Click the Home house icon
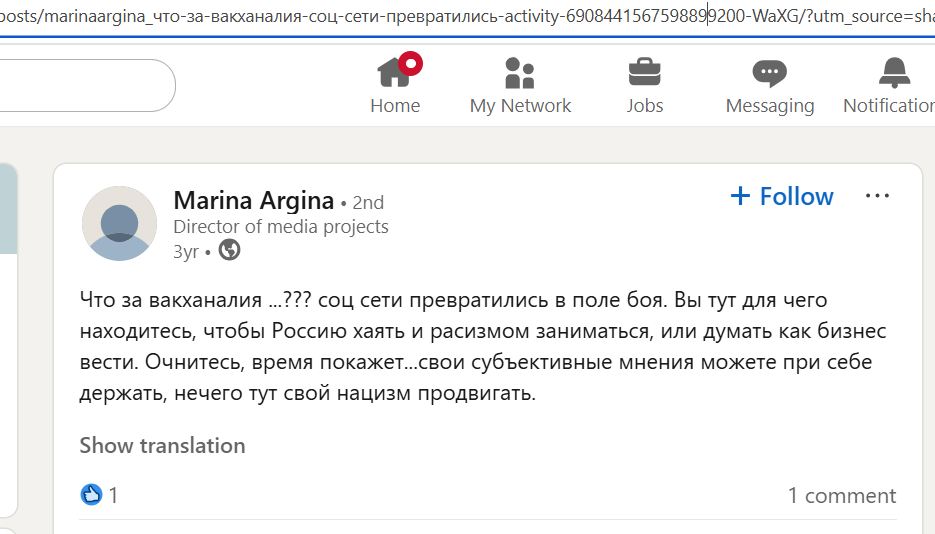 pyautogui.click(x=393, y=73)
